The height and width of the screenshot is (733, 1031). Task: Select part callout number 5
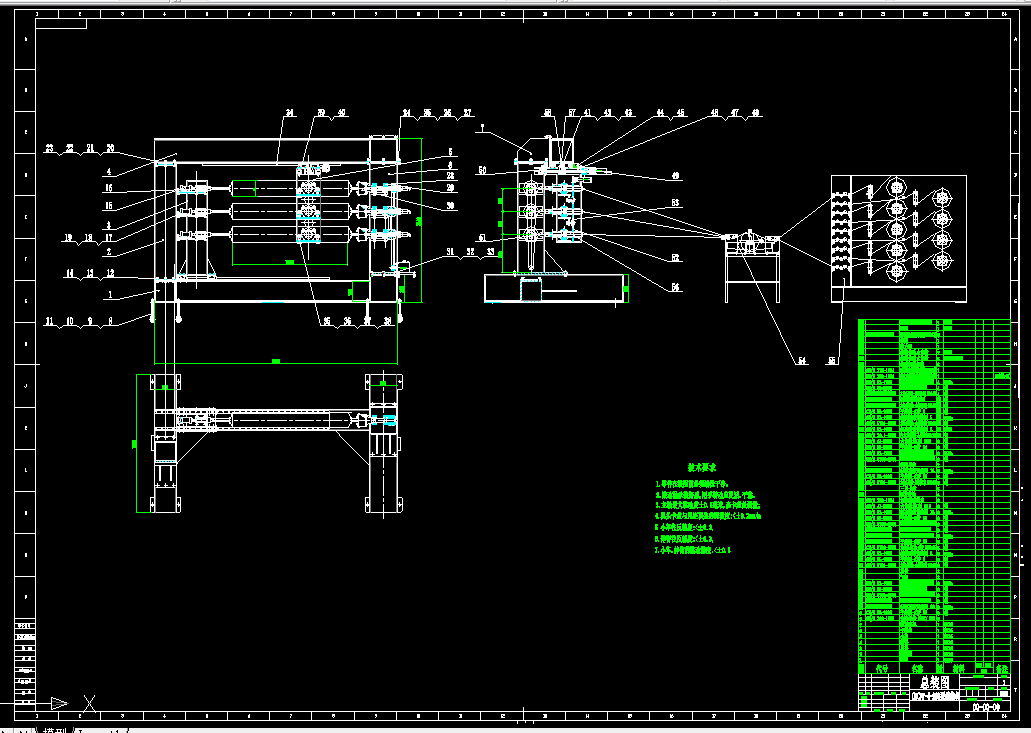[450, 152]
